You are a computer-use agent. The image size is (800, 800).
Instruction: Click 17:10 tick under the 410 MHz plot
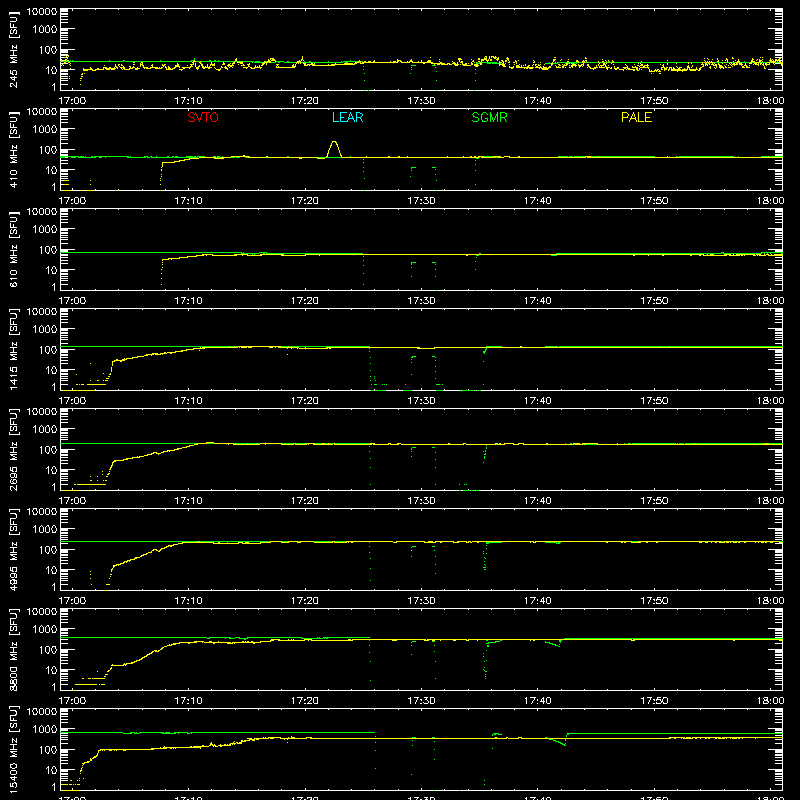coord(188,201)
